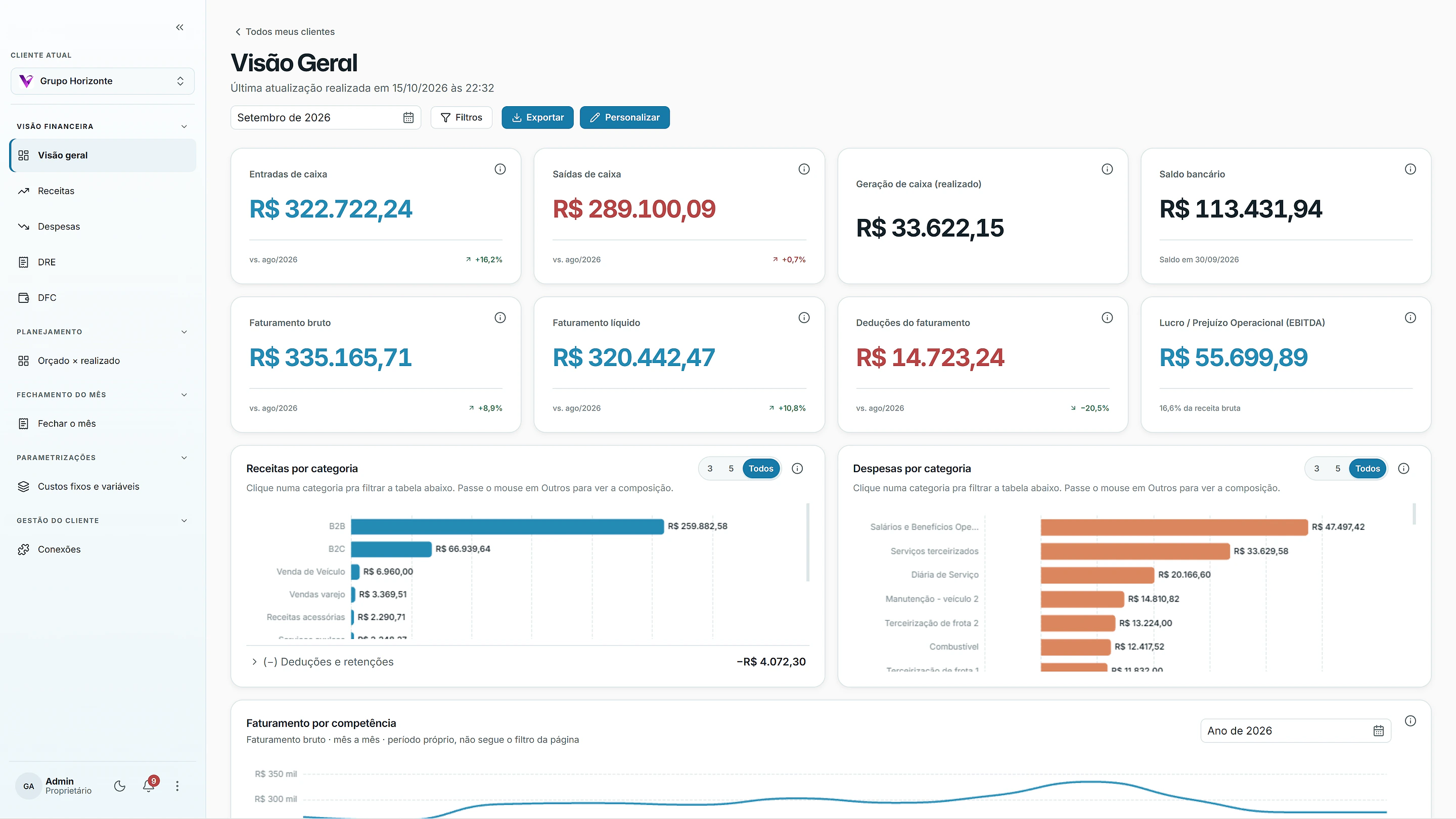Open calendar icon in Setembro de 2026 field
Image resolution: width=1456 pixels, height=819 pixels.
tap(408, 118)
